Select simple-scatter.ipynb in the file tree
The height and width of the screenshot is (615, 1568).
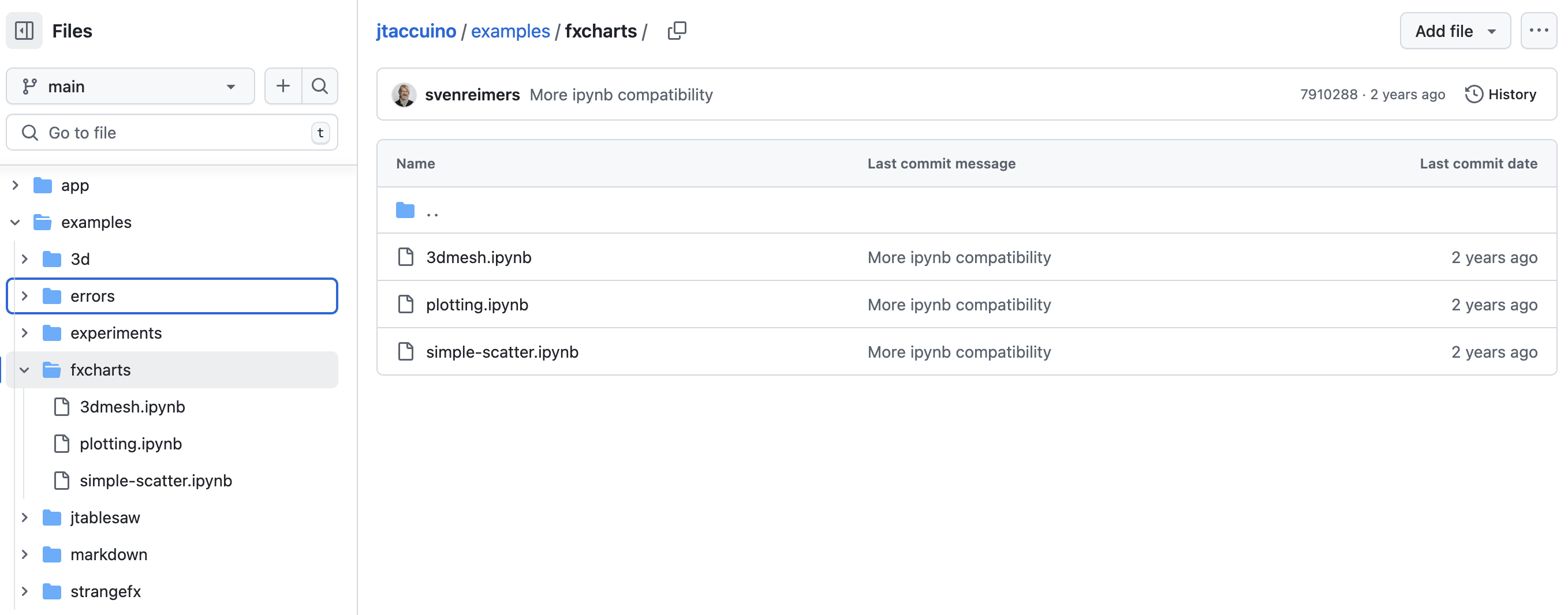tap(156, 480)
